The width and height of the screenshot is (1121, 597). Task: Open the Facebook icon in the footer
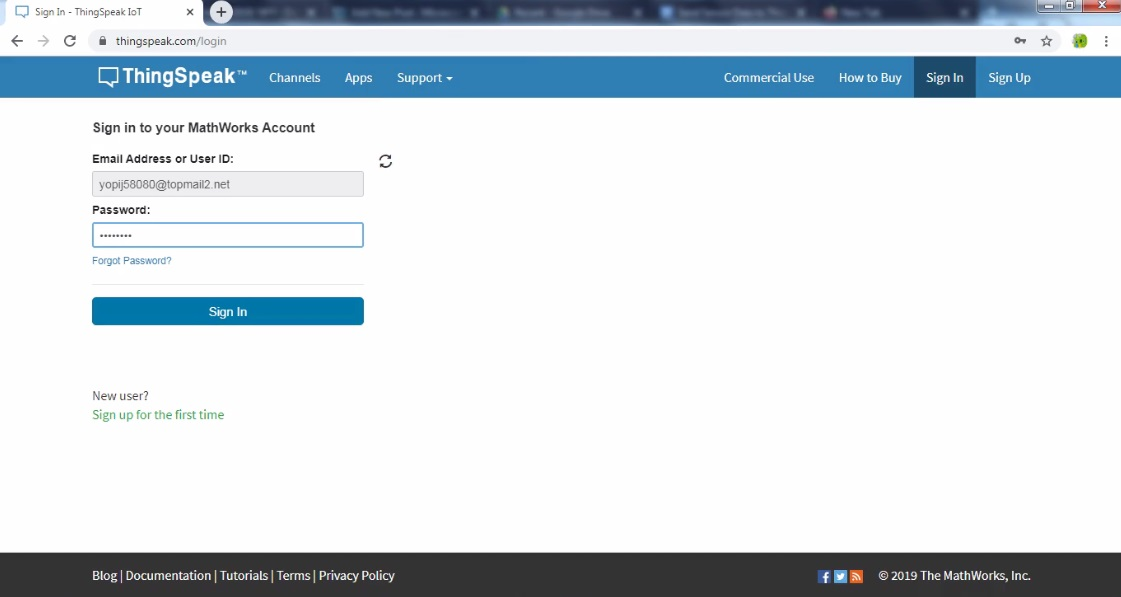coord(824,576)
